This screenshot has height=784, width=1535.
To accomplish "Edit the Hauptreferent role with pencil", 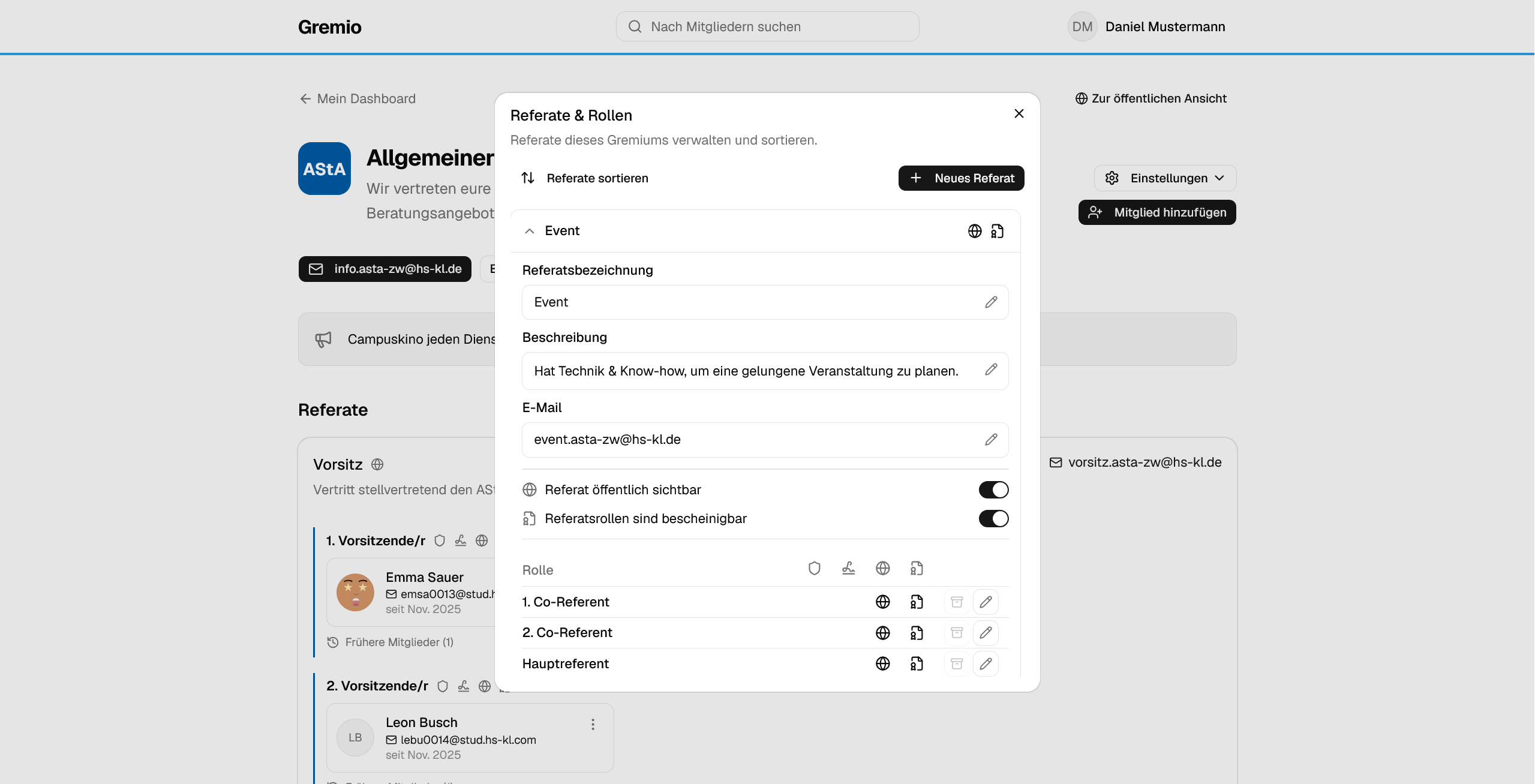I will pyautogui.click(x=986, y=663).
